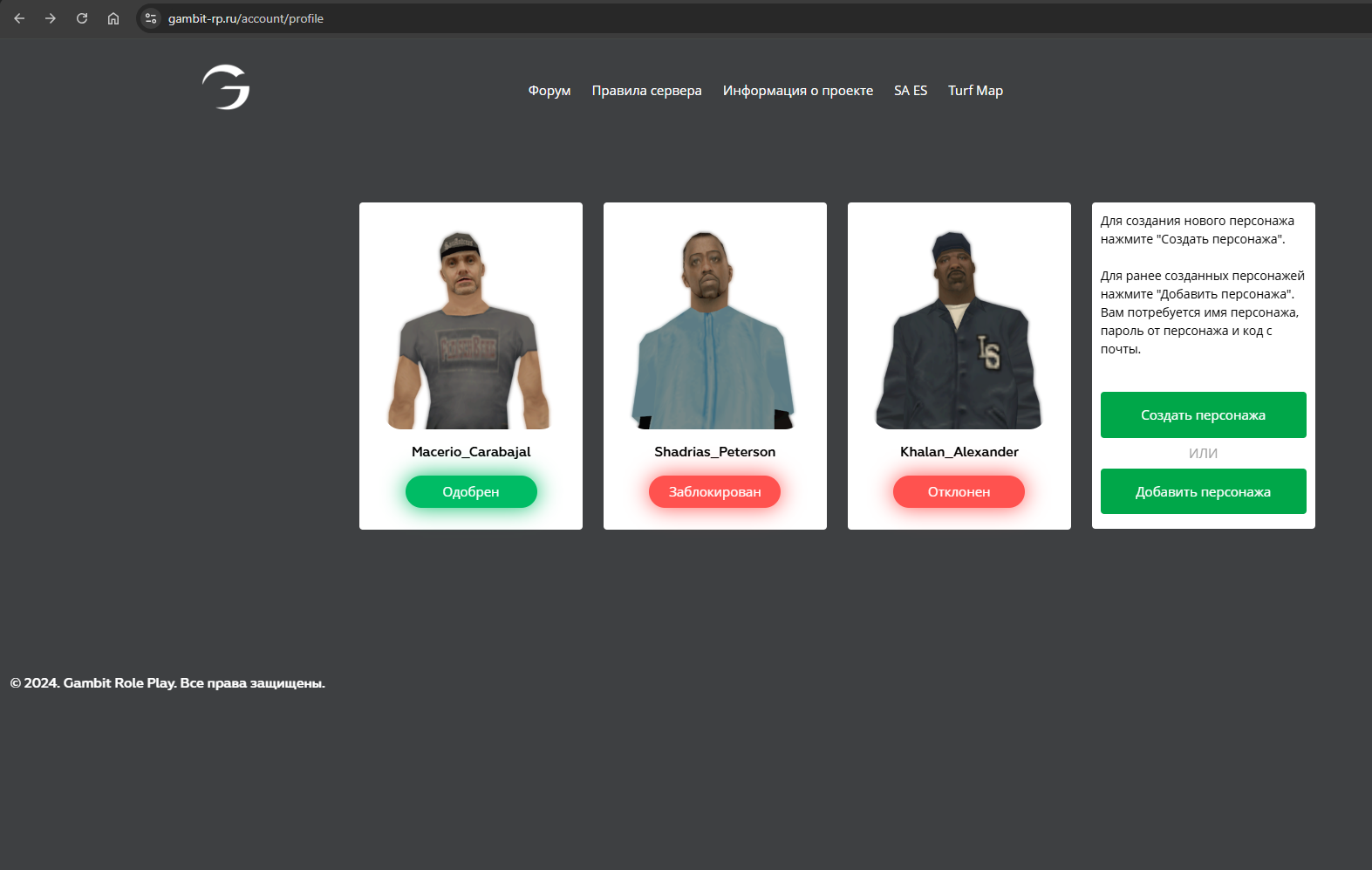Select the SA ES nav item
Viewport: 1372px width, 870px height.
click(910, 91)
